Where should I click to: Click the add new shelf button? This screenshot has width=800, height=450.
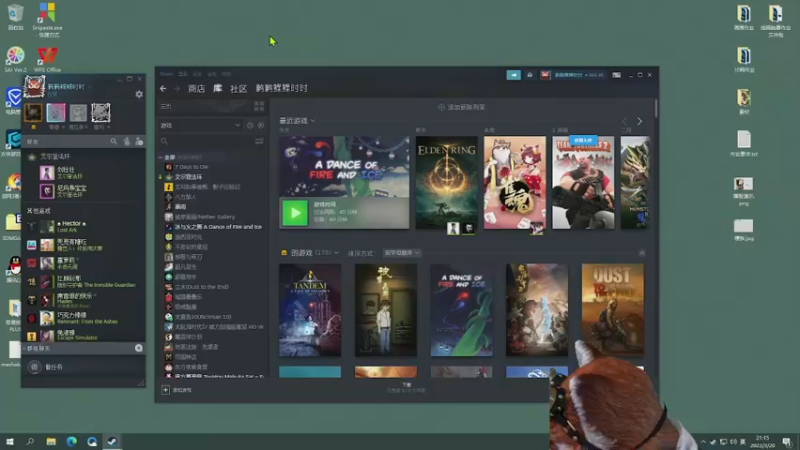click(461, 107)
